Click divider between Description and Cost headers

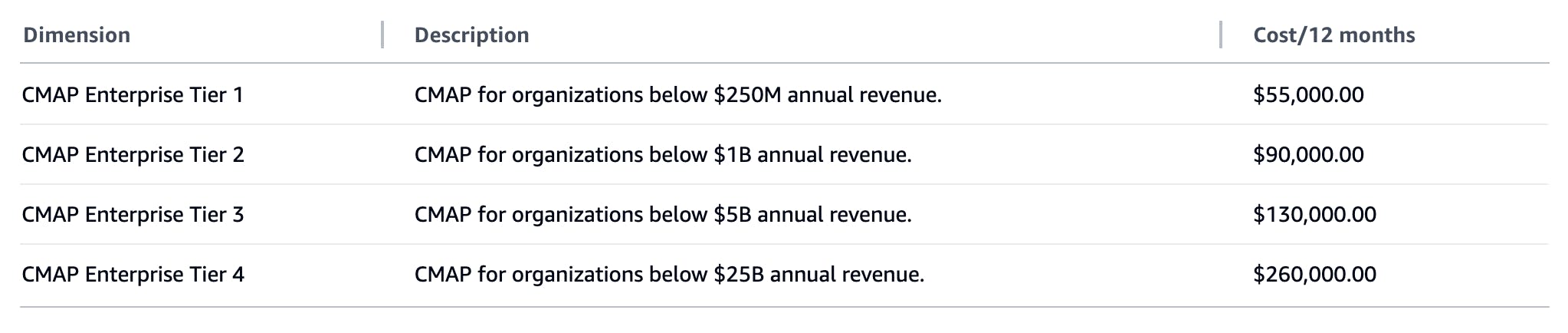click(x=1220, y=35)
